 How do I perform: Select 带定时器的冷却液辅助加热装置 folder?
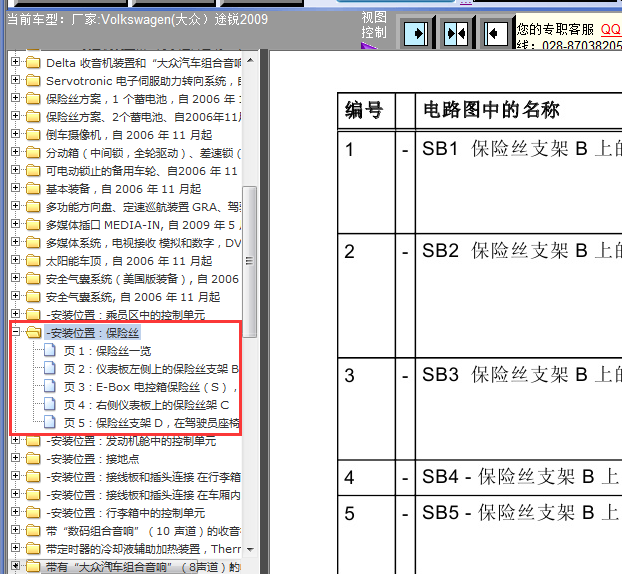[143, 549]
